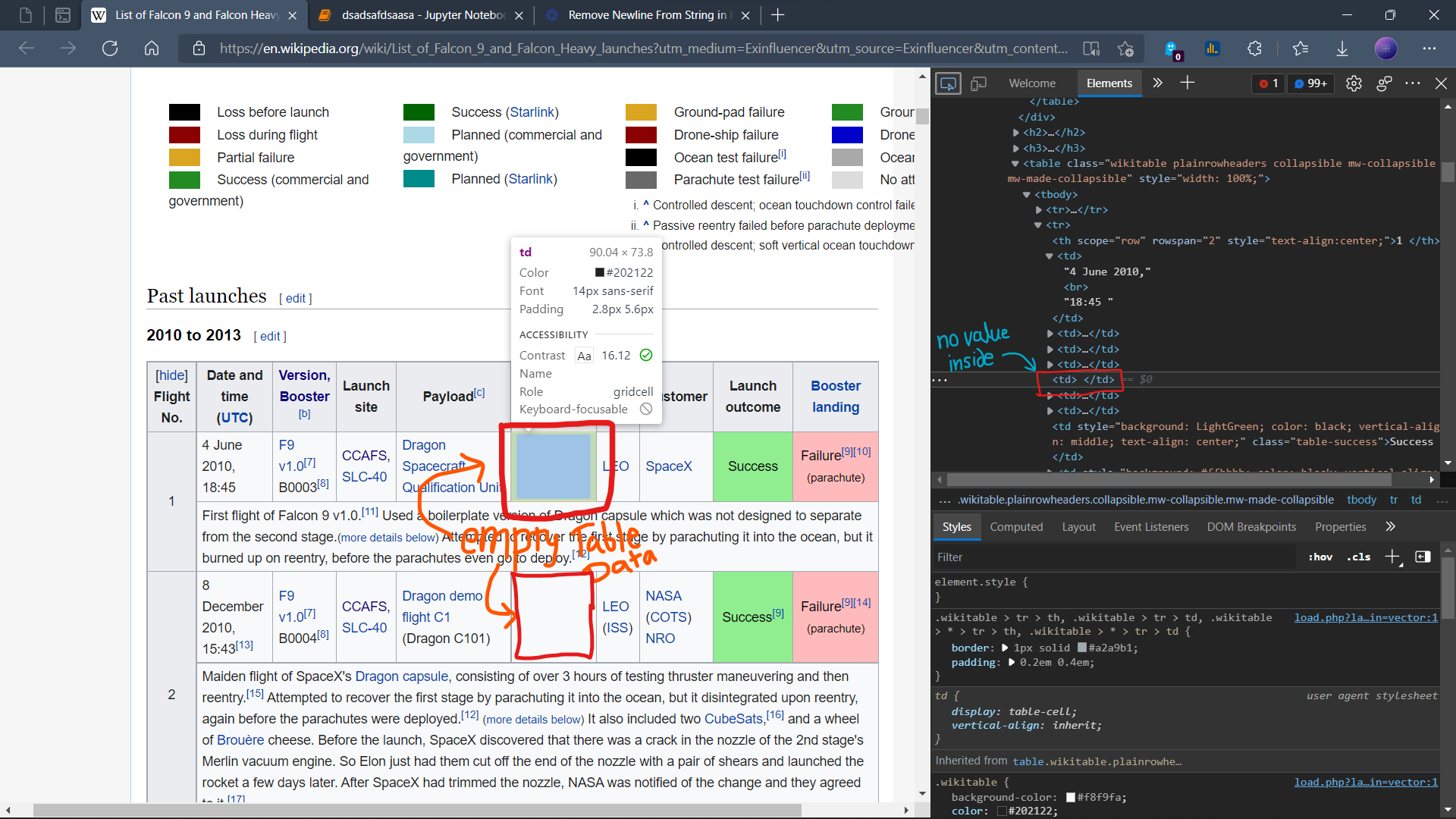Open DevTools settings gear
1456x819 pixels.
(x=1354, y=83)
